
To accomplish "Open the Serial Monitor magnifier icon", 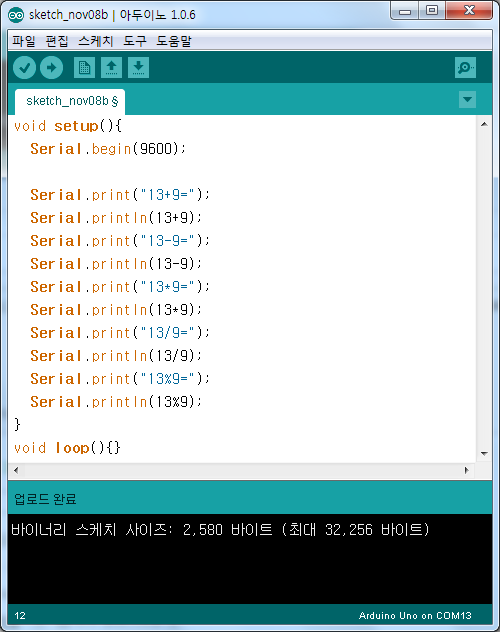I will (x=465, y=67).
